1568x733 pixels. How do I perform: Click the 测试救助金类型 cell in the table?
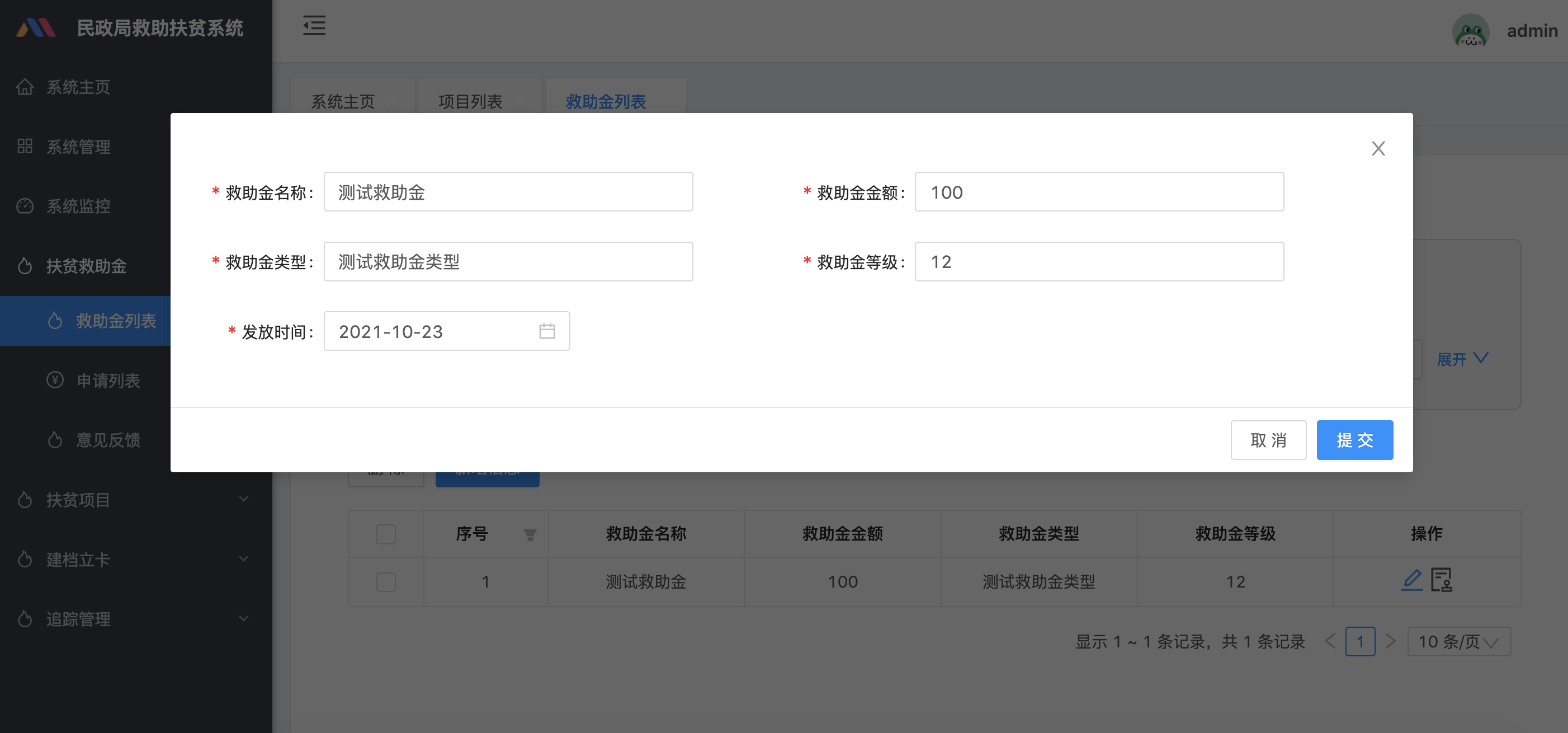[1038, 582]
